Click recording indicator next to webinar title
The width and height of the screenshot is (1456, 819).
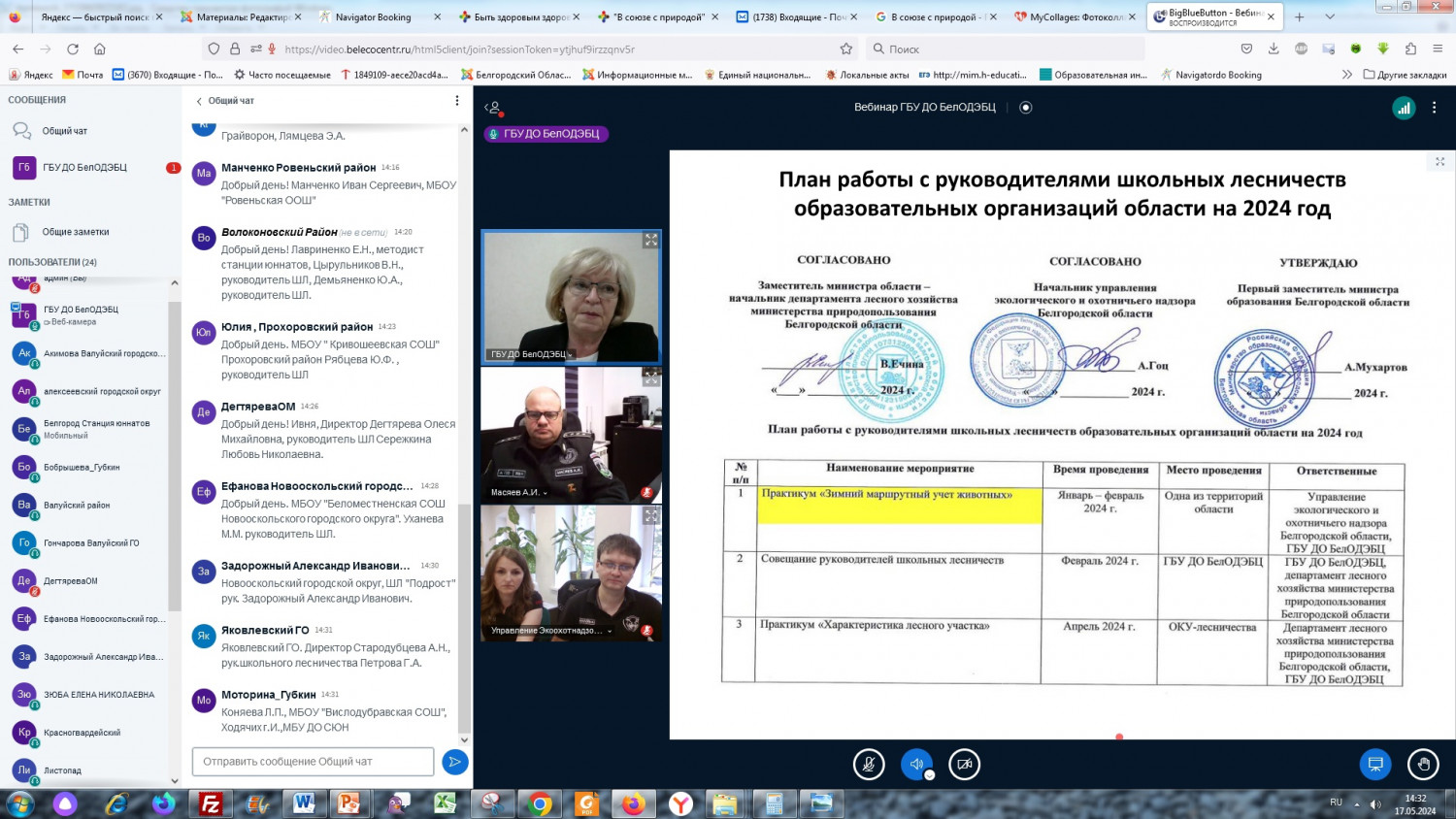click(1026, 108)
